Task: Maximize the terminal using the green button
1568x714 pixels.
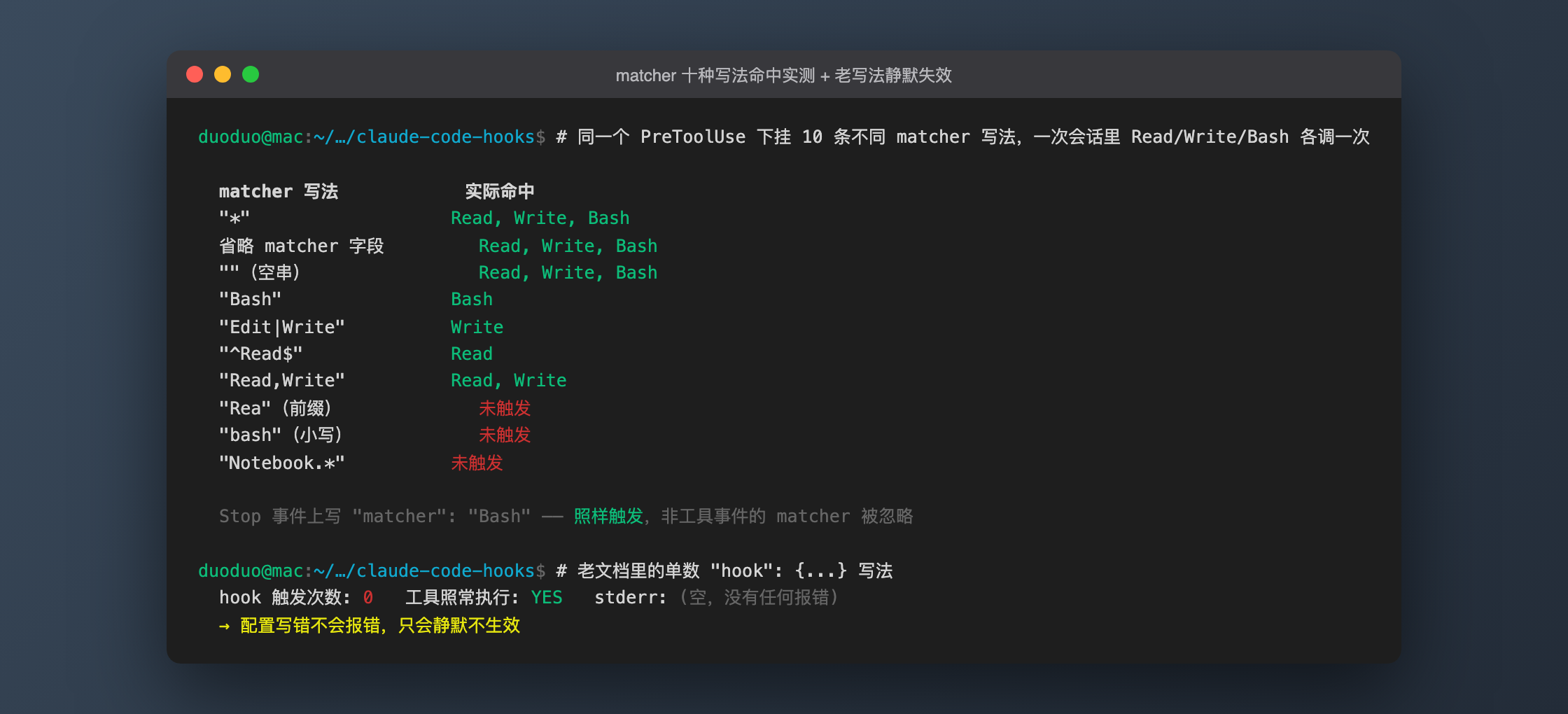Action: tap(251, 74)
